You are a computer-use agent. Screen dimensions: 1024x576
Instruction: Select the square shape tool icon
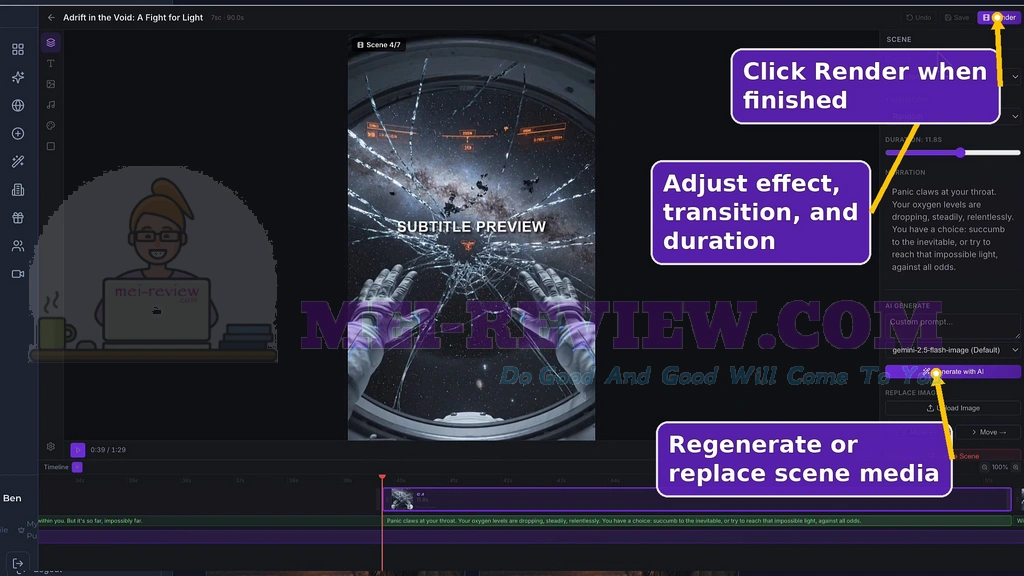click(50, 146)
